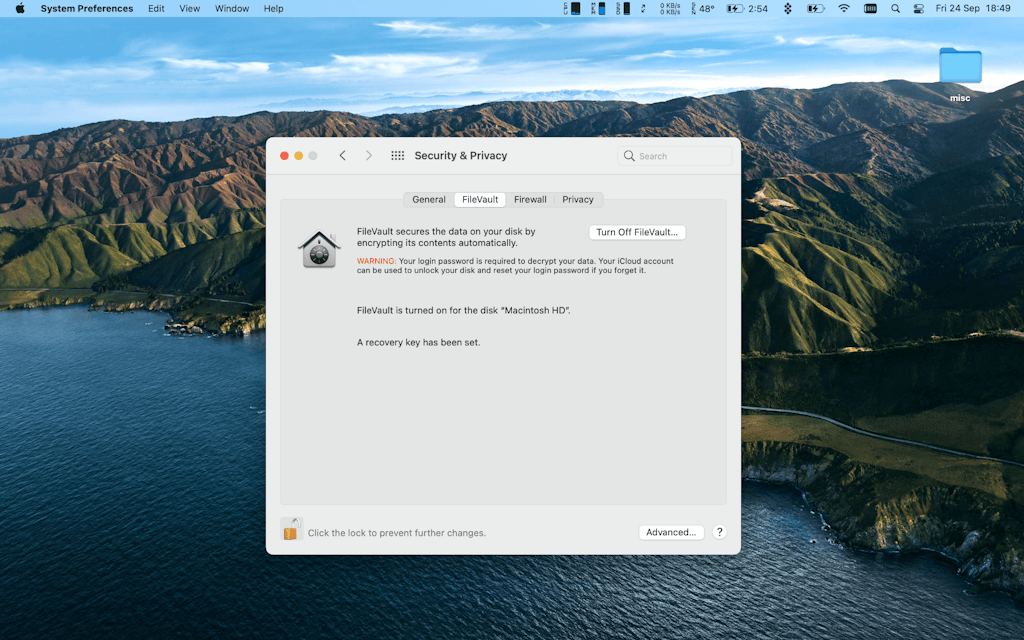The image size is (1024, 640).
Task: Click Turn Off FileVault
Action: (637, 232)
